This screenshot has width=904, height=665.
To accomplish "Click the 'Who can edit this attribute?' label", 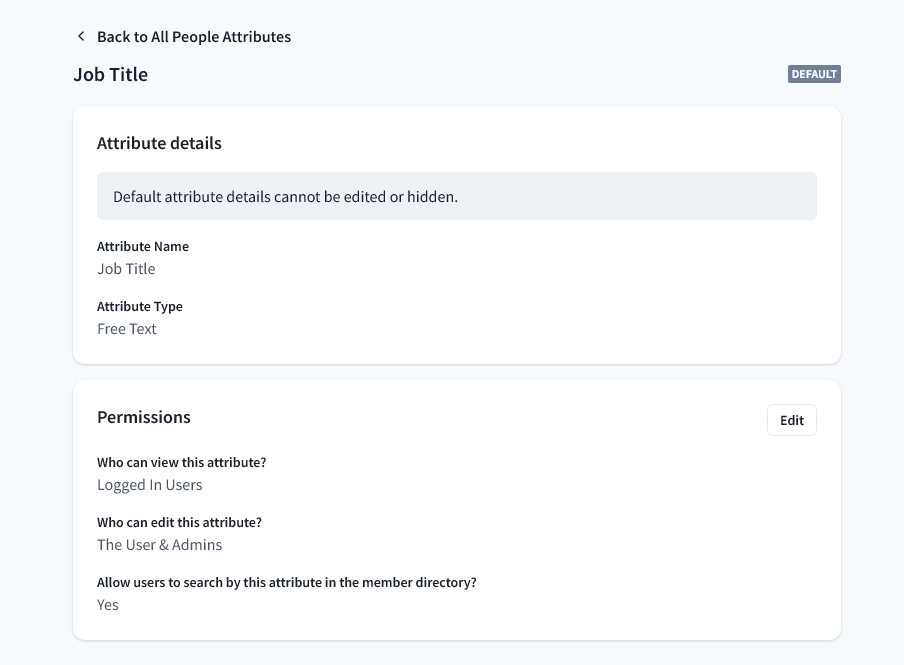I will pos(180,523).
